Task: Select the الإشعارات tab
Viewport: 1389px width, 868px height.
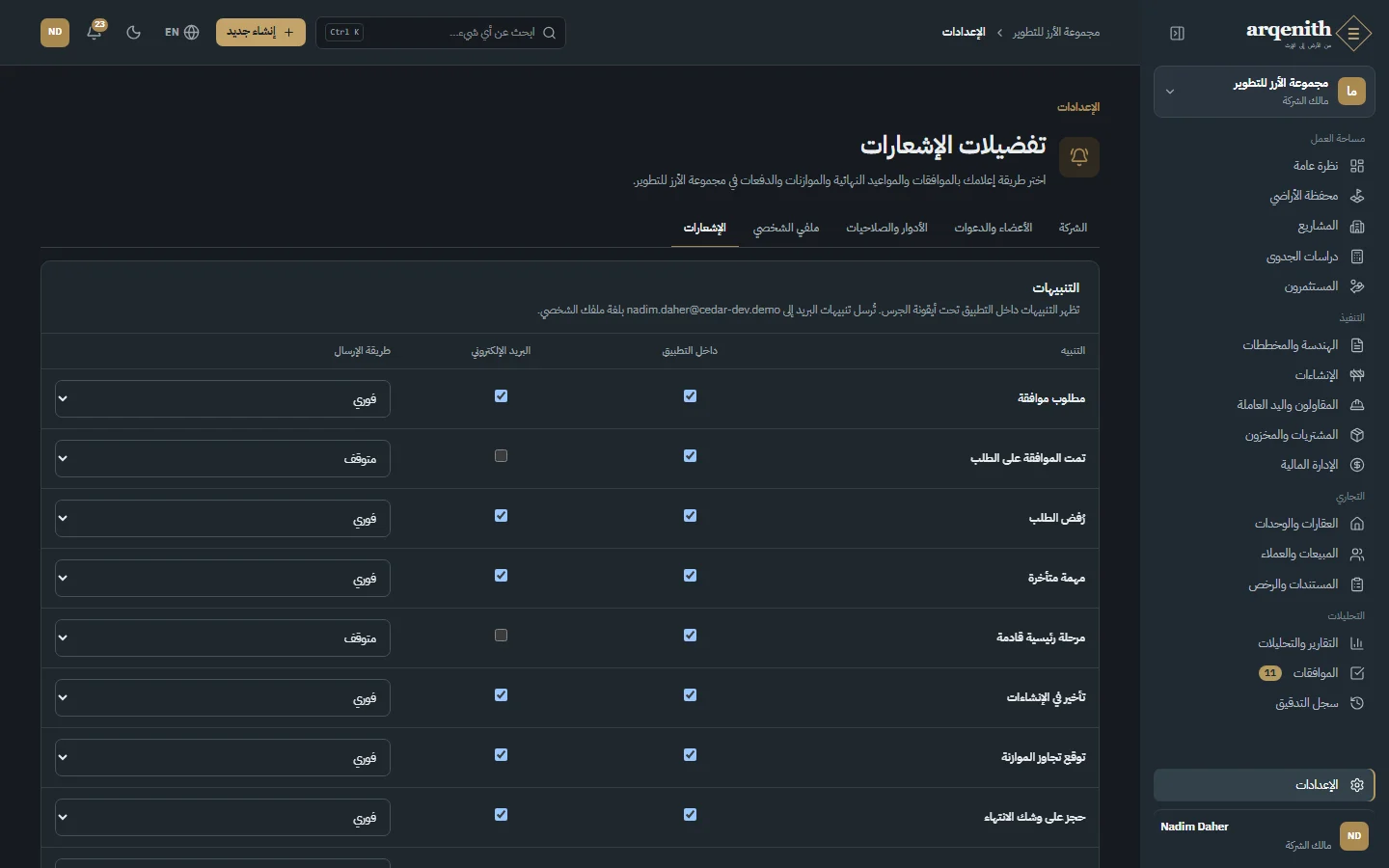Action: 705,228
